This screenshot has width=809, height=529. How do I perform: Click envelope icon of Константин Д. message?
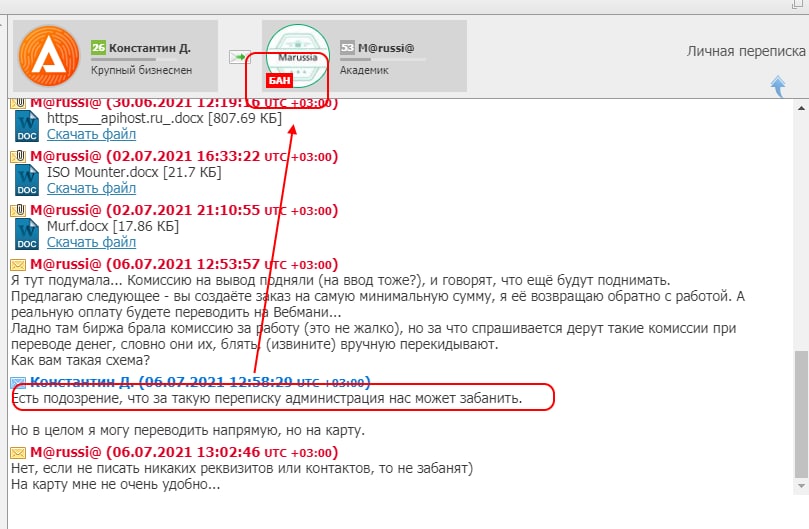tap(18, 383)
